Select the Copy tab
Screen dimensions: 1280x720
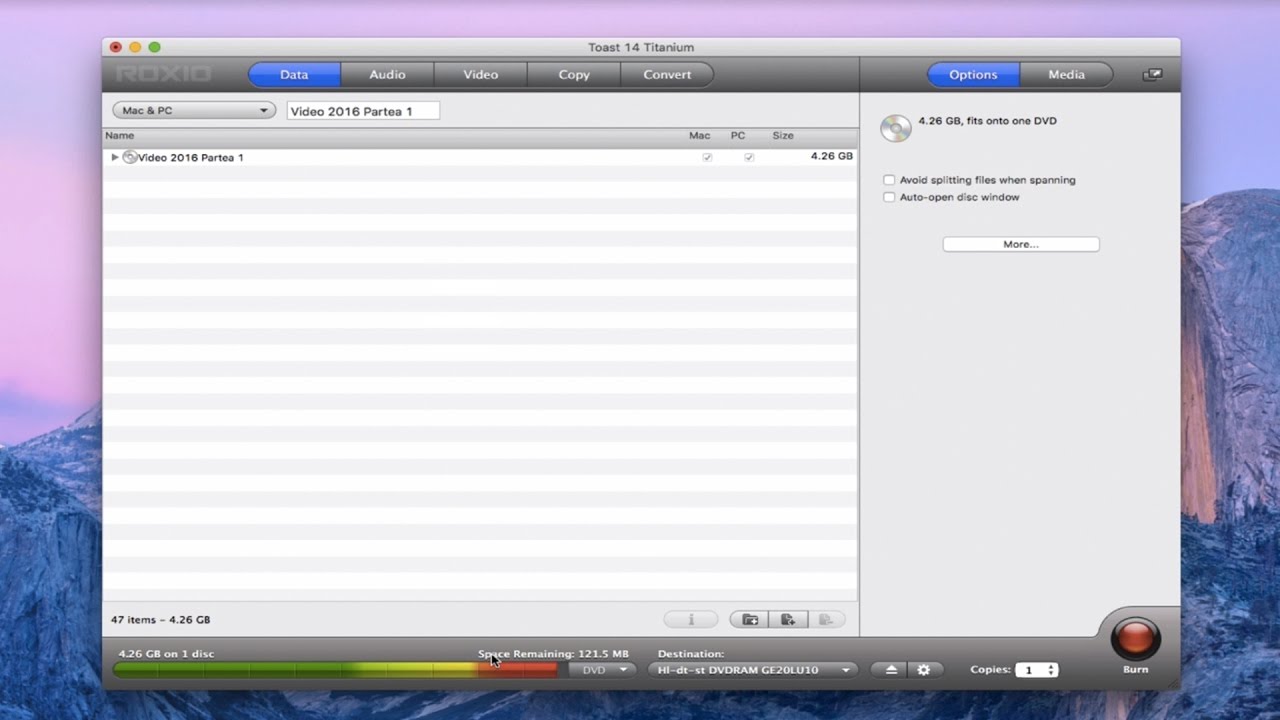click(573, 75)
